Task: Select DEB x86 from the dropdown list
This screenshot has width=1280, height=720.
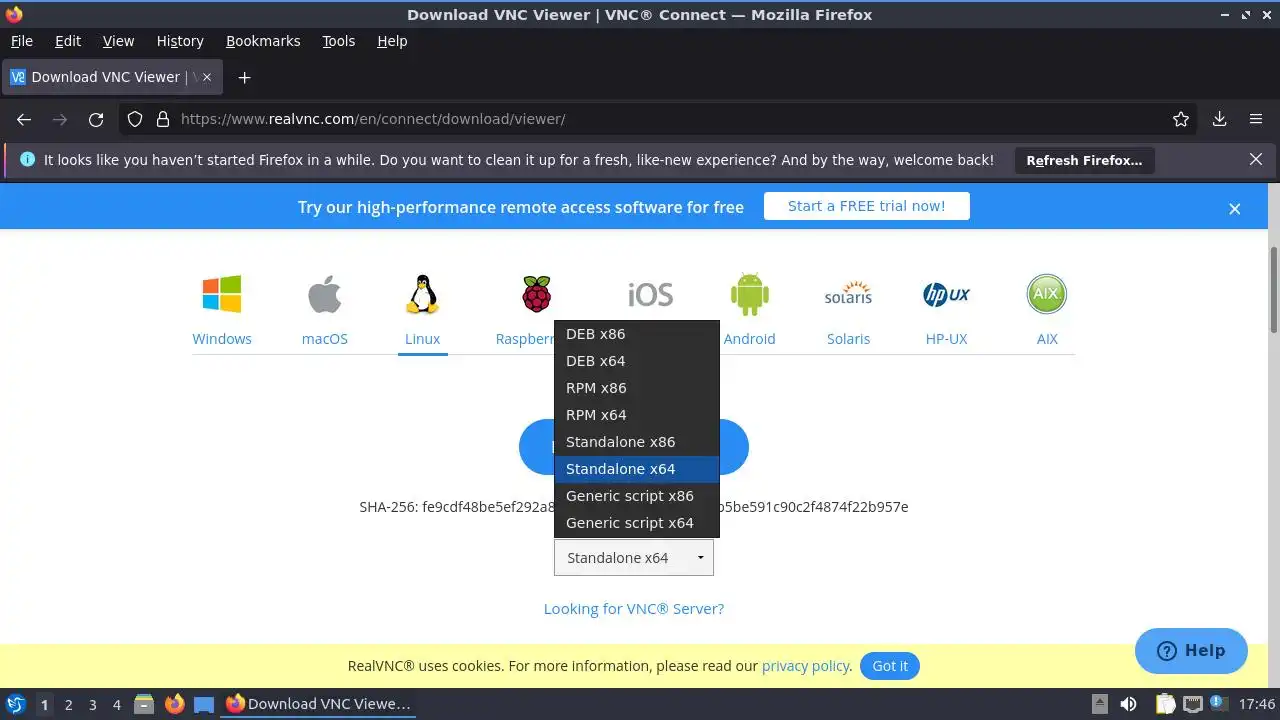Action: 636,334
